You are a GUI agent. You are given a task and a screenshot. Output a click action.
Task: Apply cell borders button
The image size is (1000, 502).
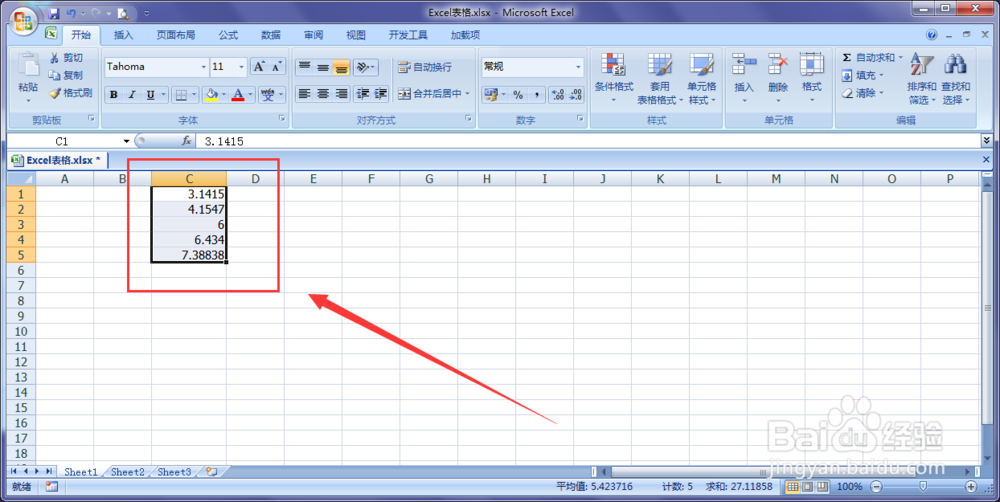181,94
